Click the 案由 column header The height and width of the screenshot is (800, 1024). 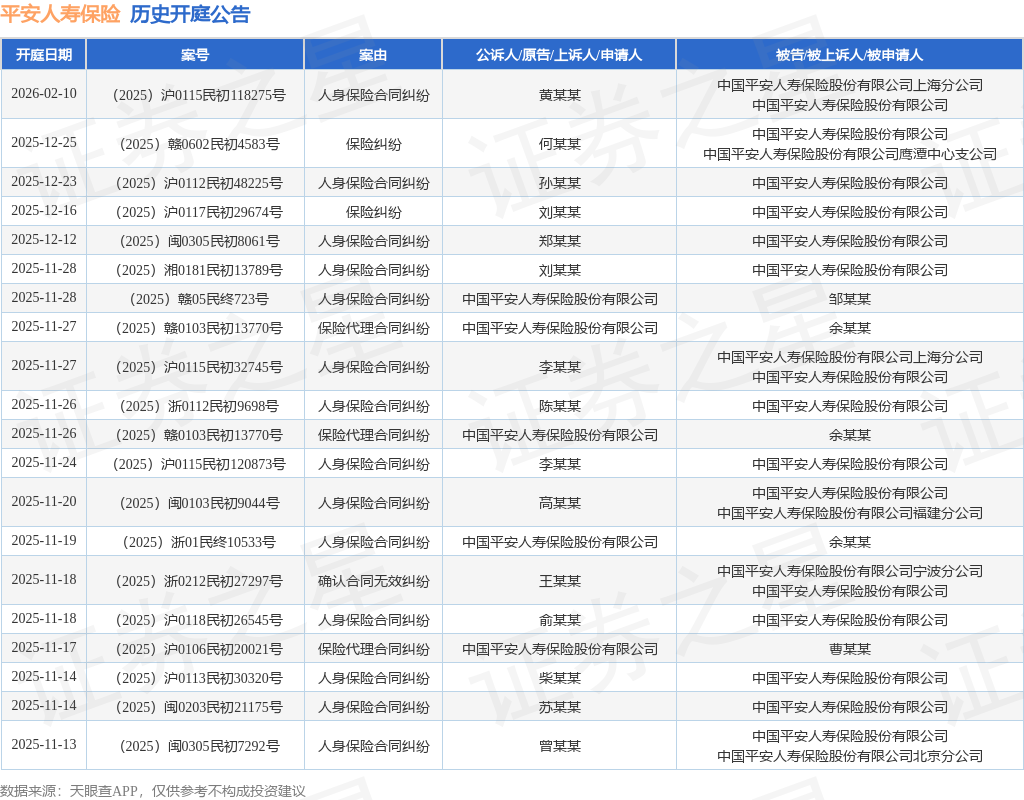373,55
